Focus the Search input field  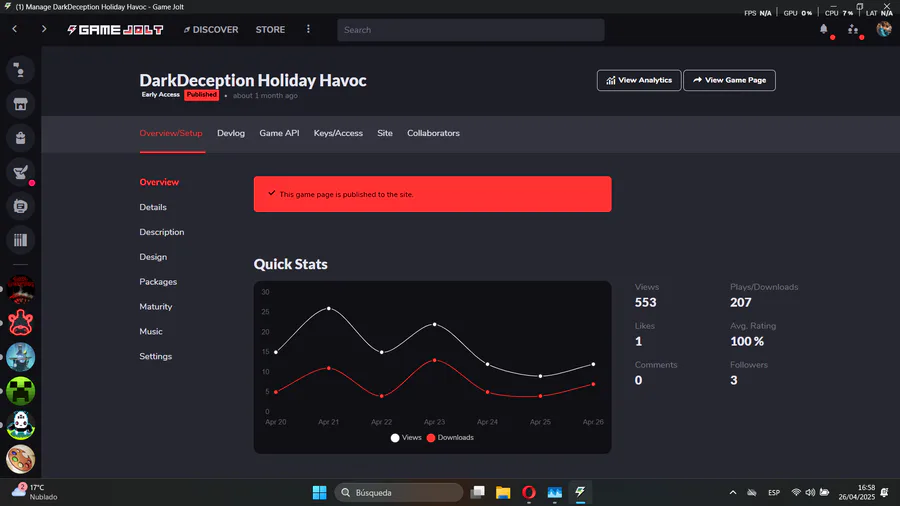pos(471,30)
